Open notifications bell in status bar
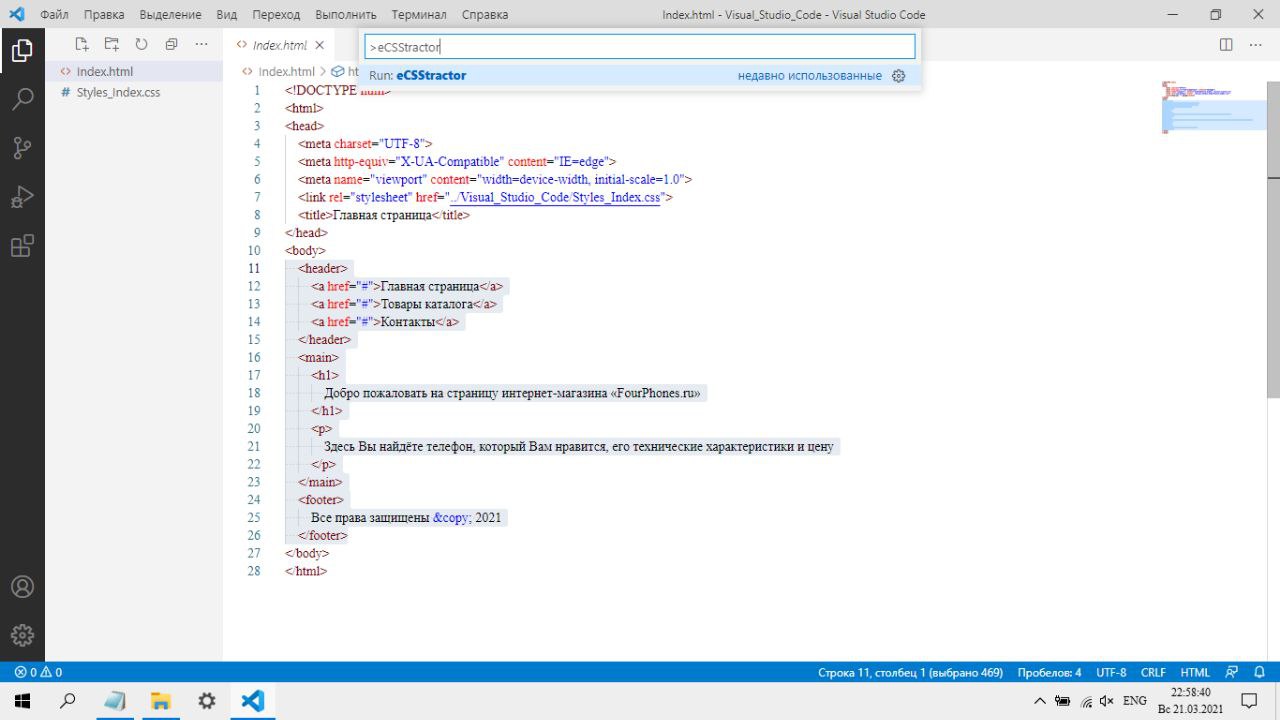 1260,672
